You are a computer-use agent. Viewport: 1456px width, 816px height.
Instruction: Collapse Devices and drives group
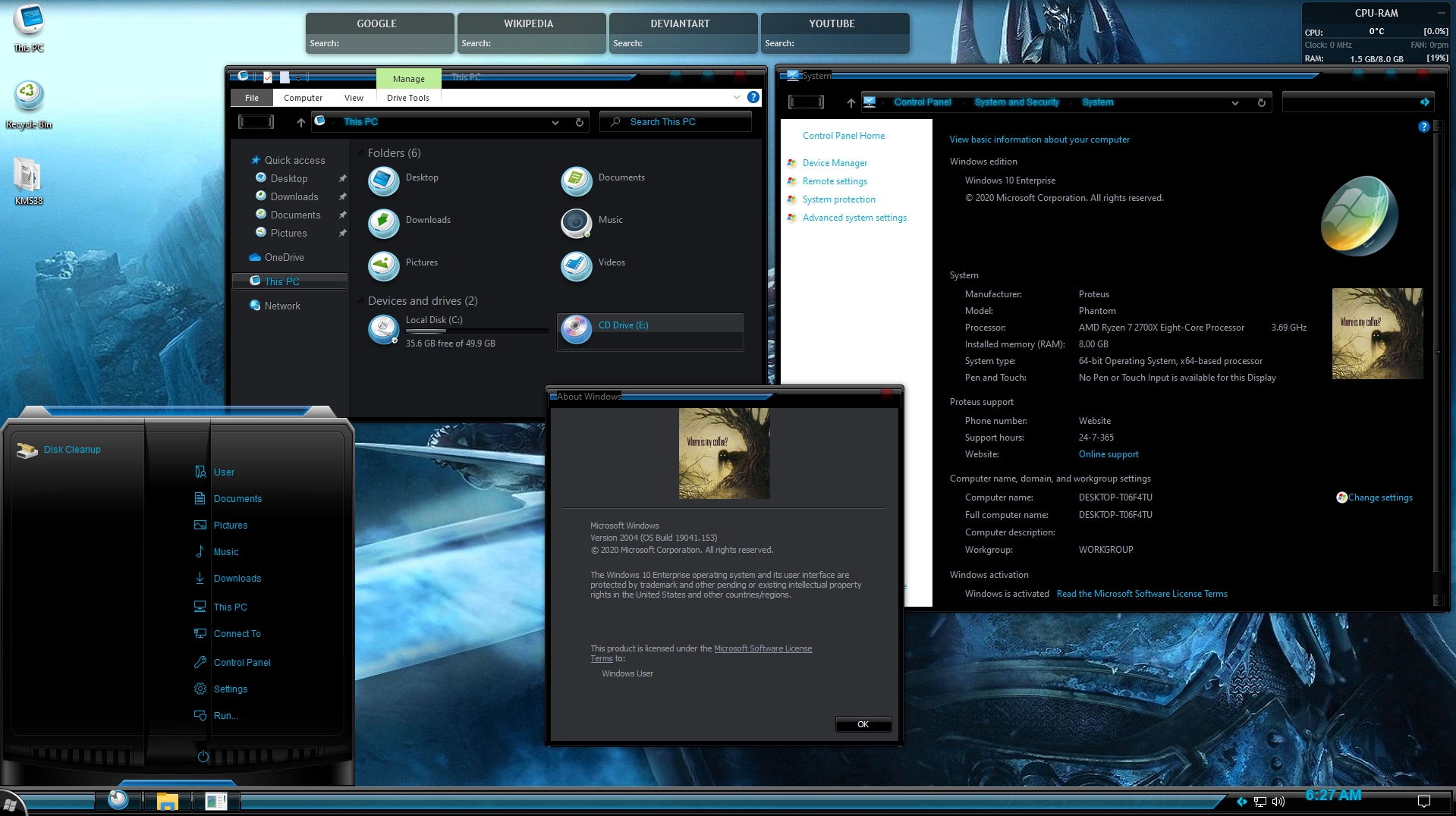[x=360, y=301]
